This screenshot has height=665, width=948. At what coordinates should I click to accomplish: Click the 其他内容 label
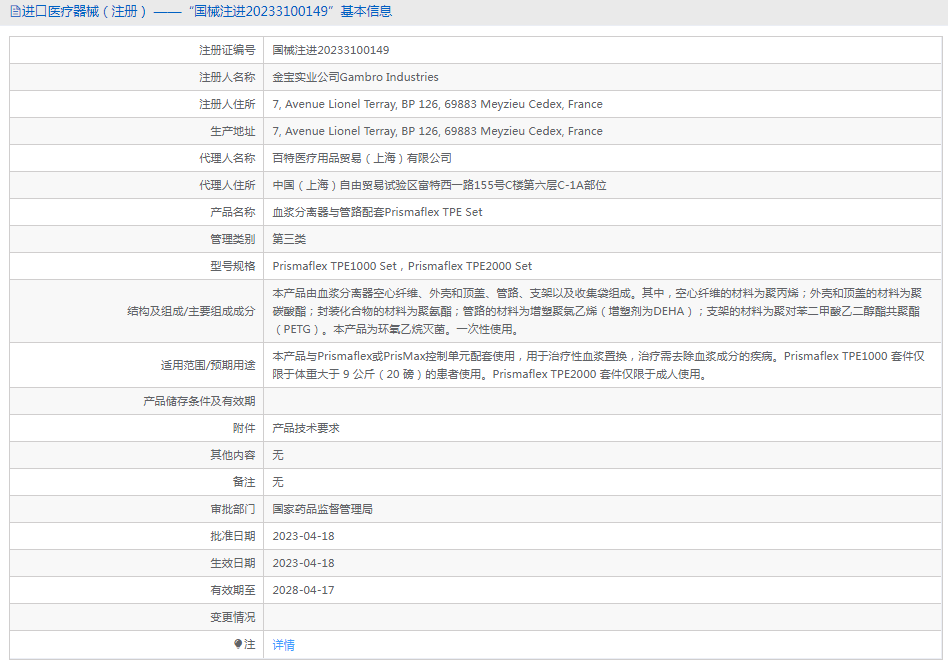pyautogui.click(x=233, y=455)
